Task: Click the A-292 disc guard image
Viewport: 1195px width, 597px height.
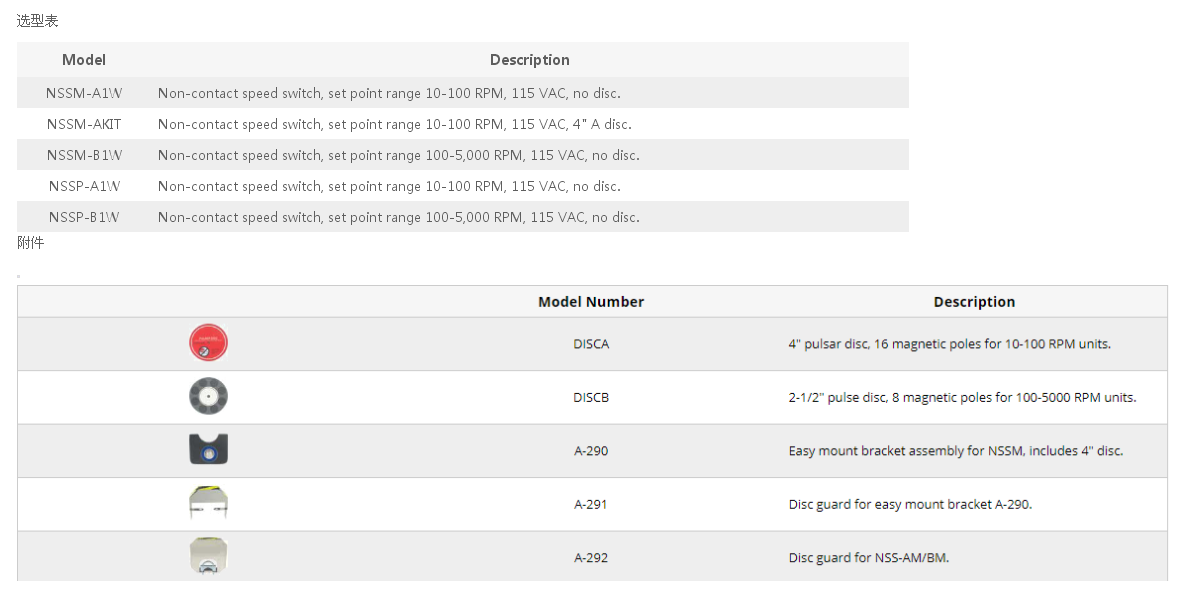Action: 208,557
